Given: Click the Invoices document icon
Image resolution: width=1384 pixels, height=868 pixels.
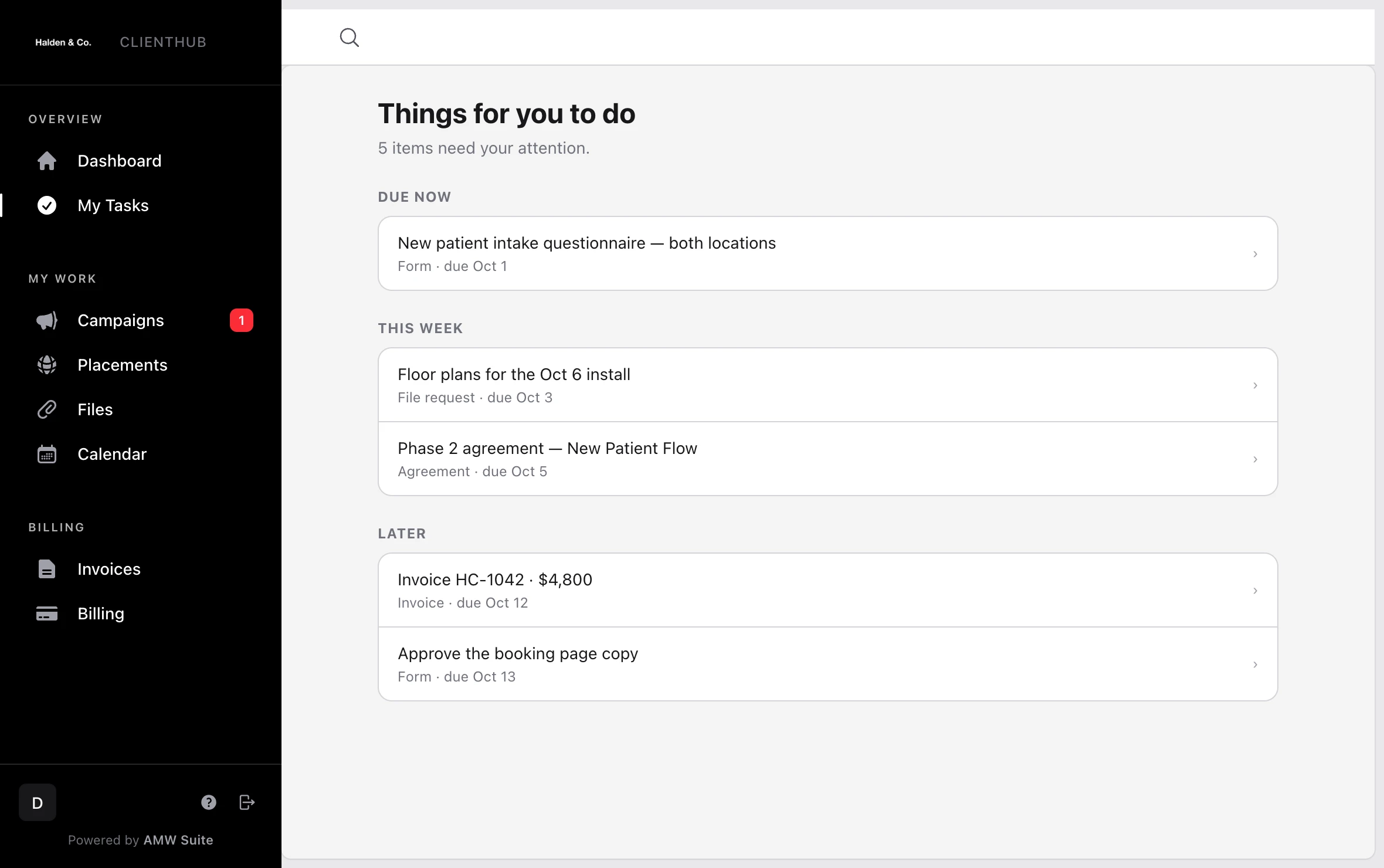Looking at the screenshot, I should [47, 569].
